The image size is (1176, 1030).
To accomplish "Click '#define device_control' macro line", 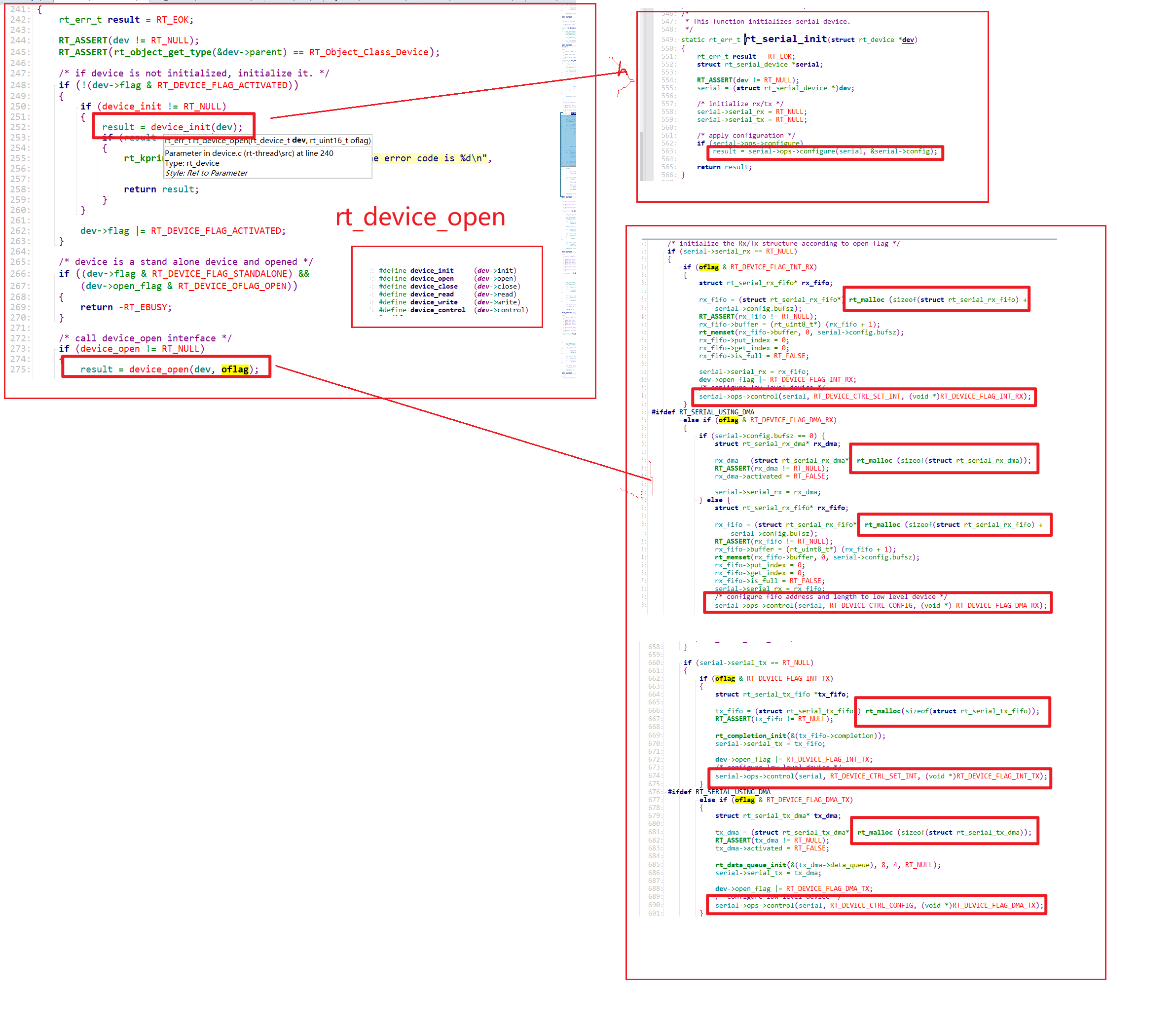I will coord(453,310).
